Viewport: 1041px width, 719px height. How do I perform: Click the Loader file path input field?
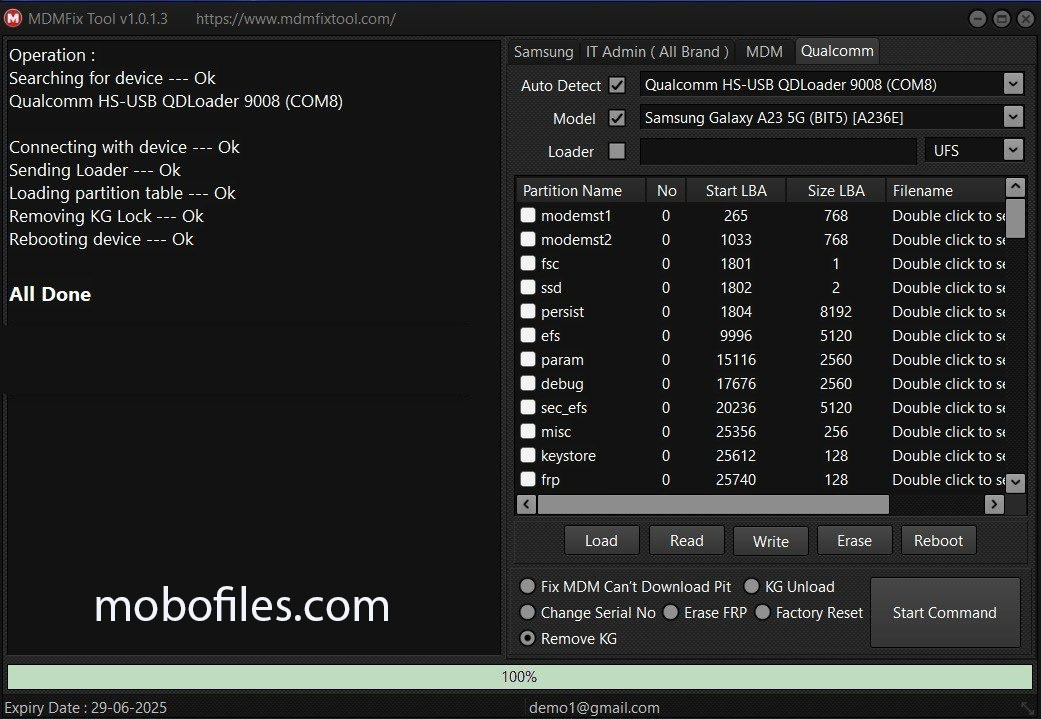coord(778,151)
